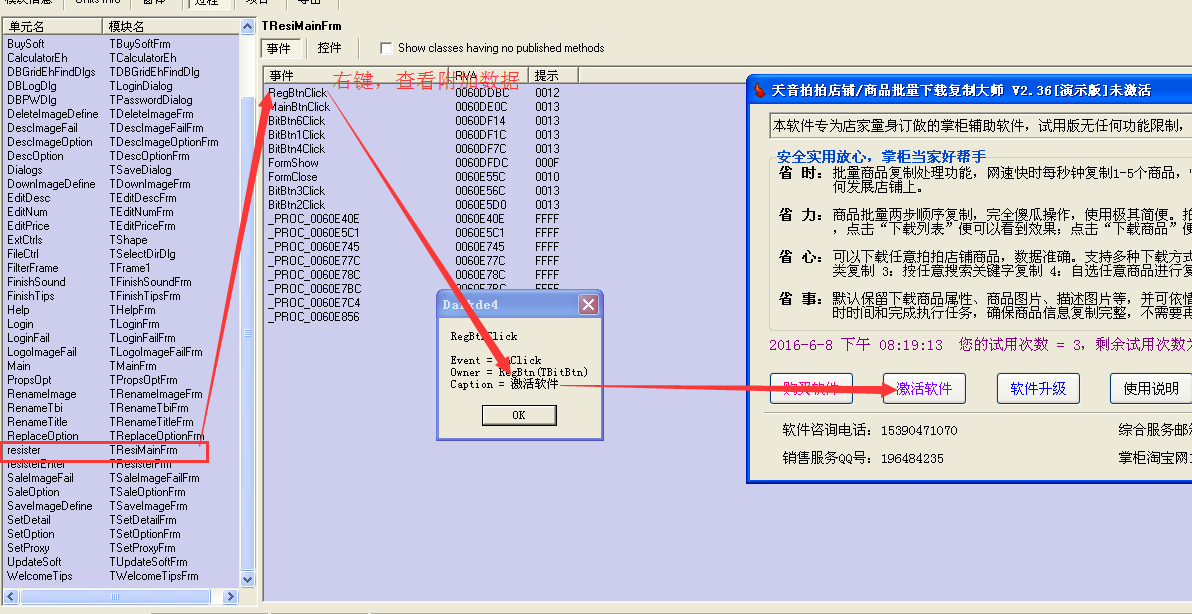1192x614 pixels.
Task: Click the right arrow of the bottom horizontal scrollbar
Action: [x=231, y=596]
